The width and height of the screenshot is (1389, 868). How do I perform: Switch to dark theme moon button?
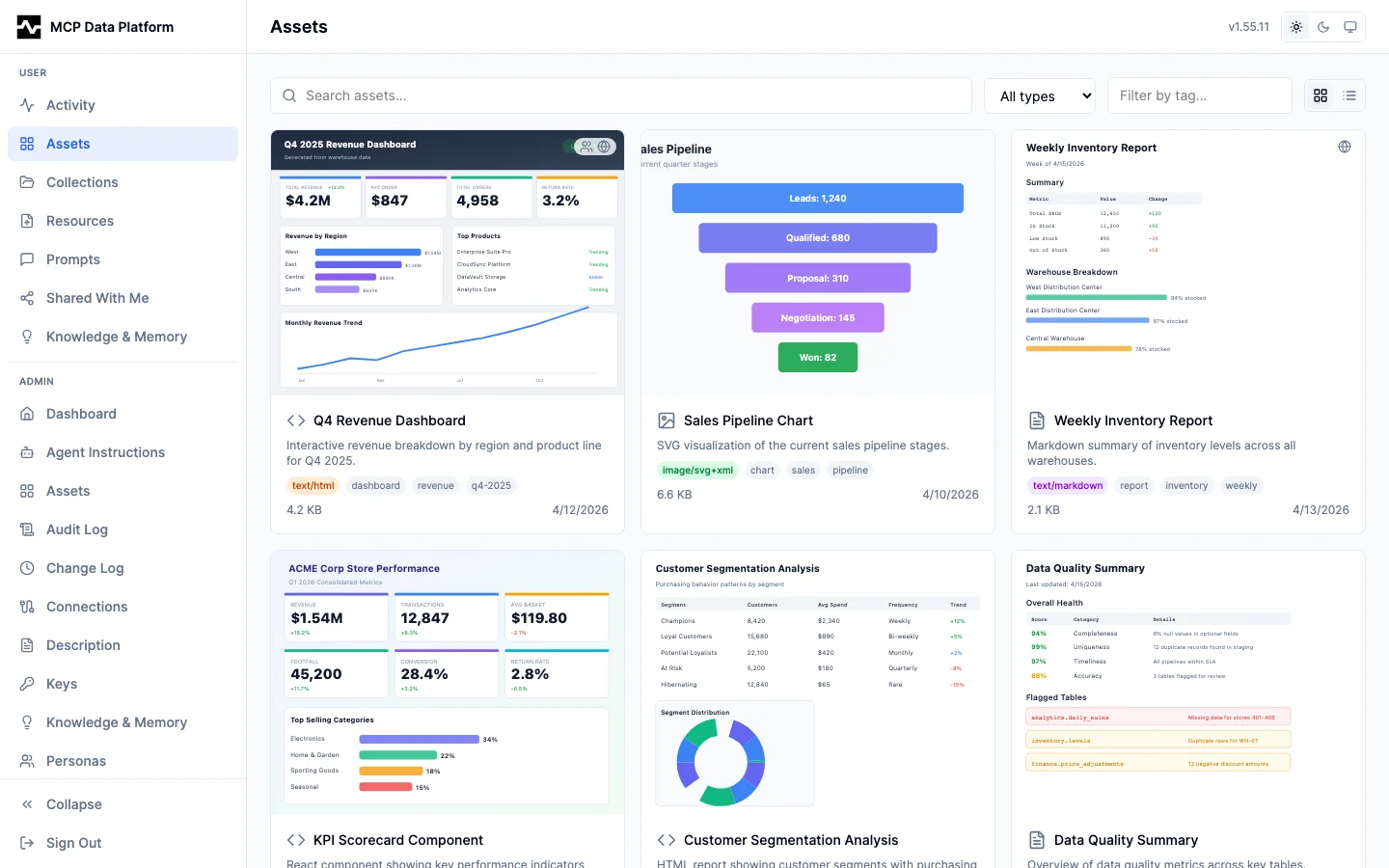(1323, 27)
